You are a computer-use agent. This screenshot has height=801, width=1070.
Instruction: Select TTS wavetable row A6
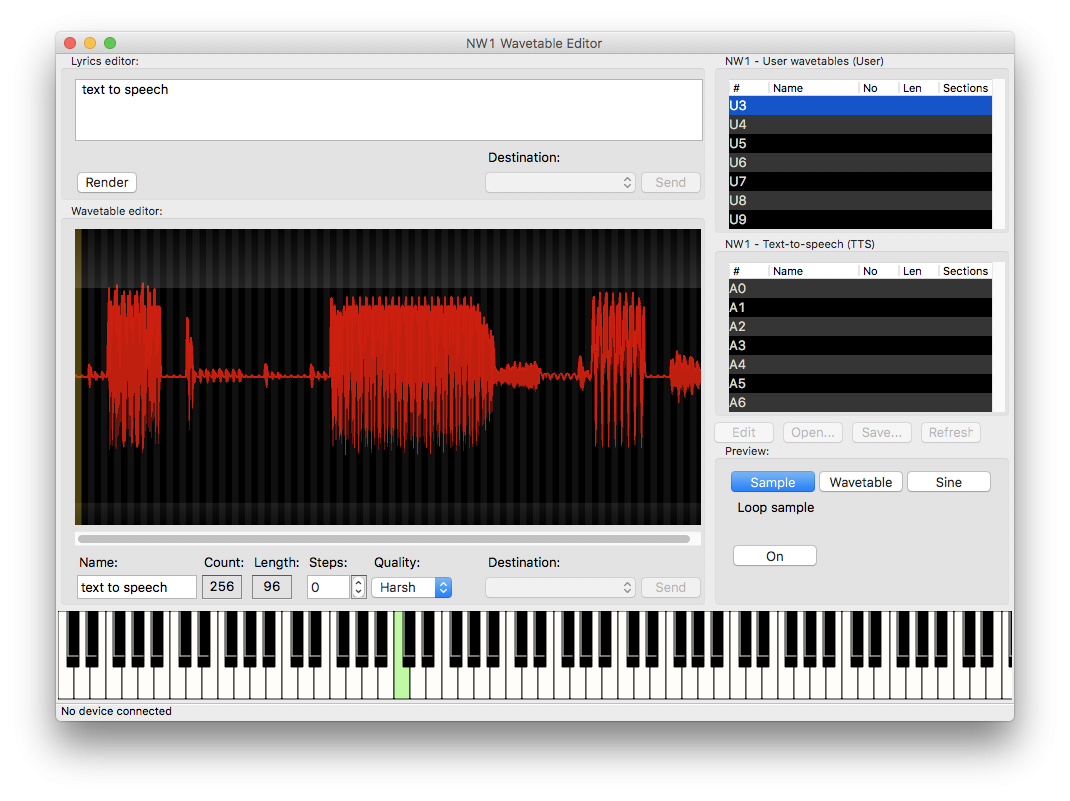860,403
